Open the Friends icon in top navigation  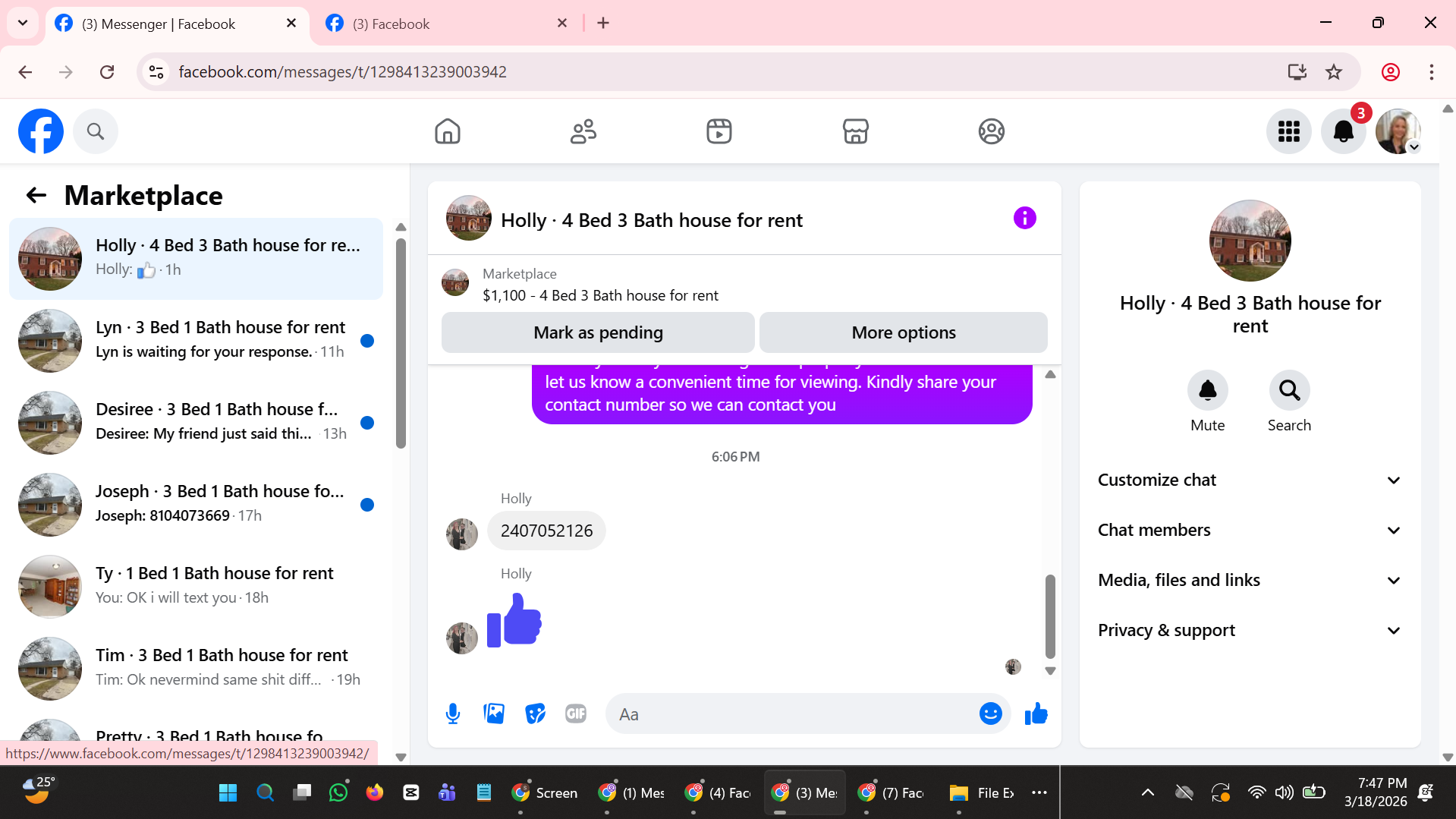(x=583, y=131)
